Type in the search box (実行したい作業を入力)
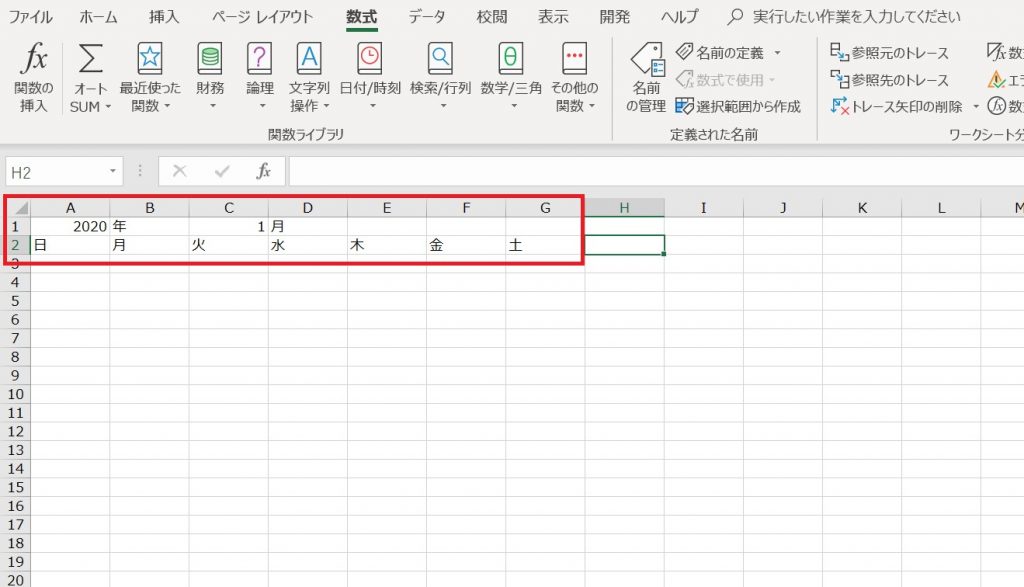 point(855,17)
